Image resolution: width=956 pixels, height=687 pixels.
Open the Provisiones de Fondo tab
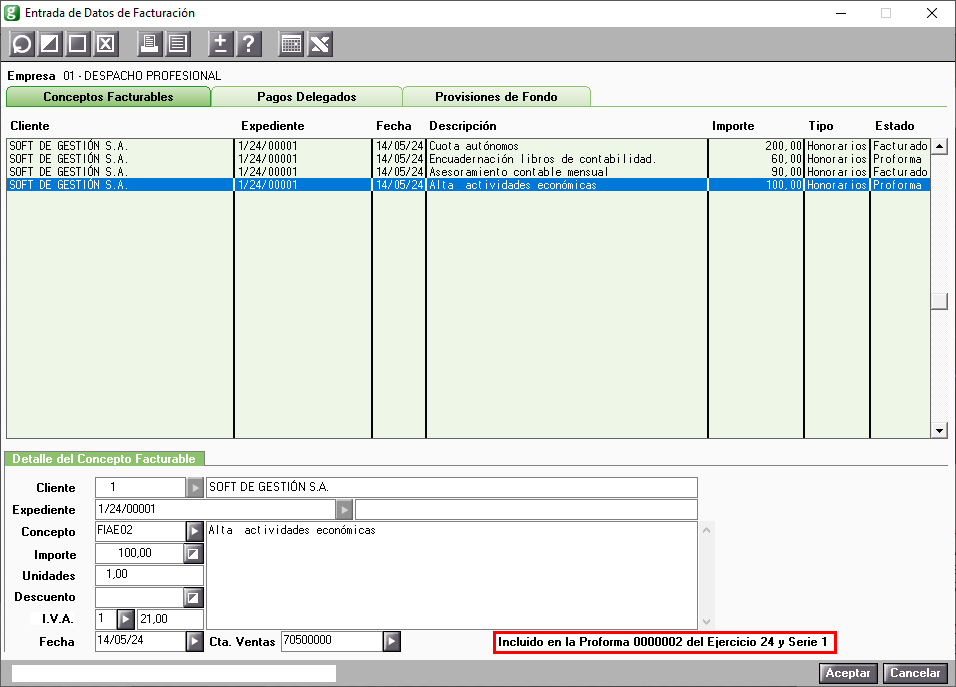tap(496, 97)
